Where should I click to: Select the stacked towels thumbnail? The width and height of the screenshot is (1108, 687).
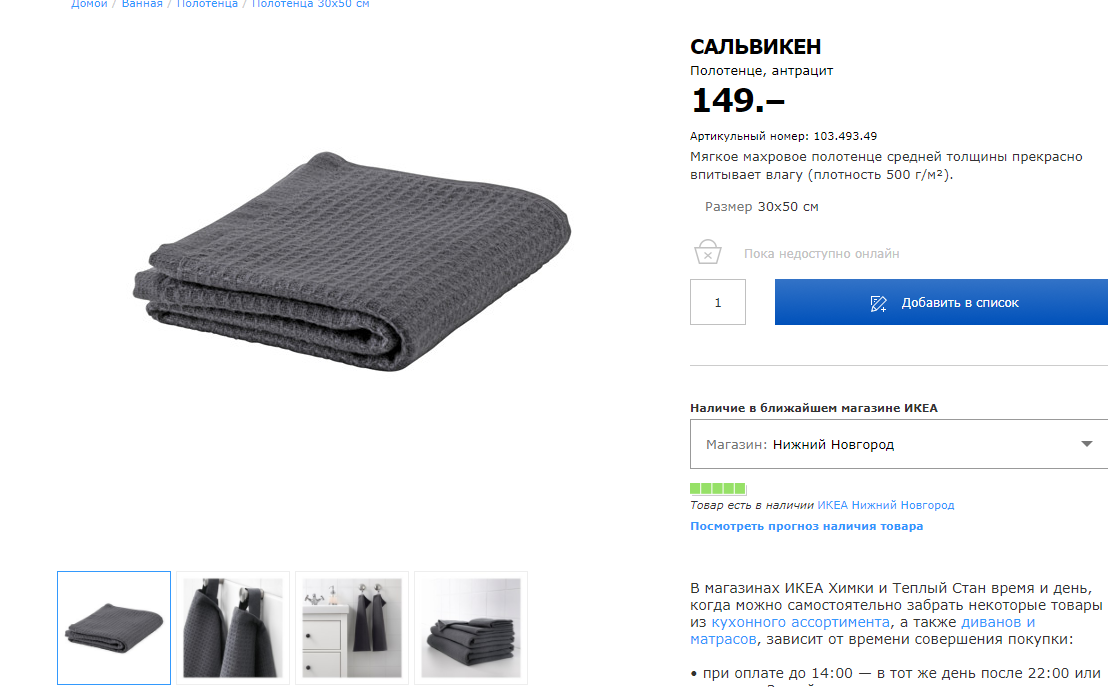click(471, 628)
